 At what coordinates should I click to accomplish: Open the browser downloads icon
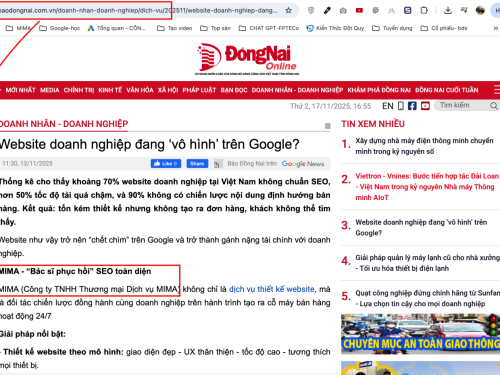pyautogui.click(x=448, y=10)
